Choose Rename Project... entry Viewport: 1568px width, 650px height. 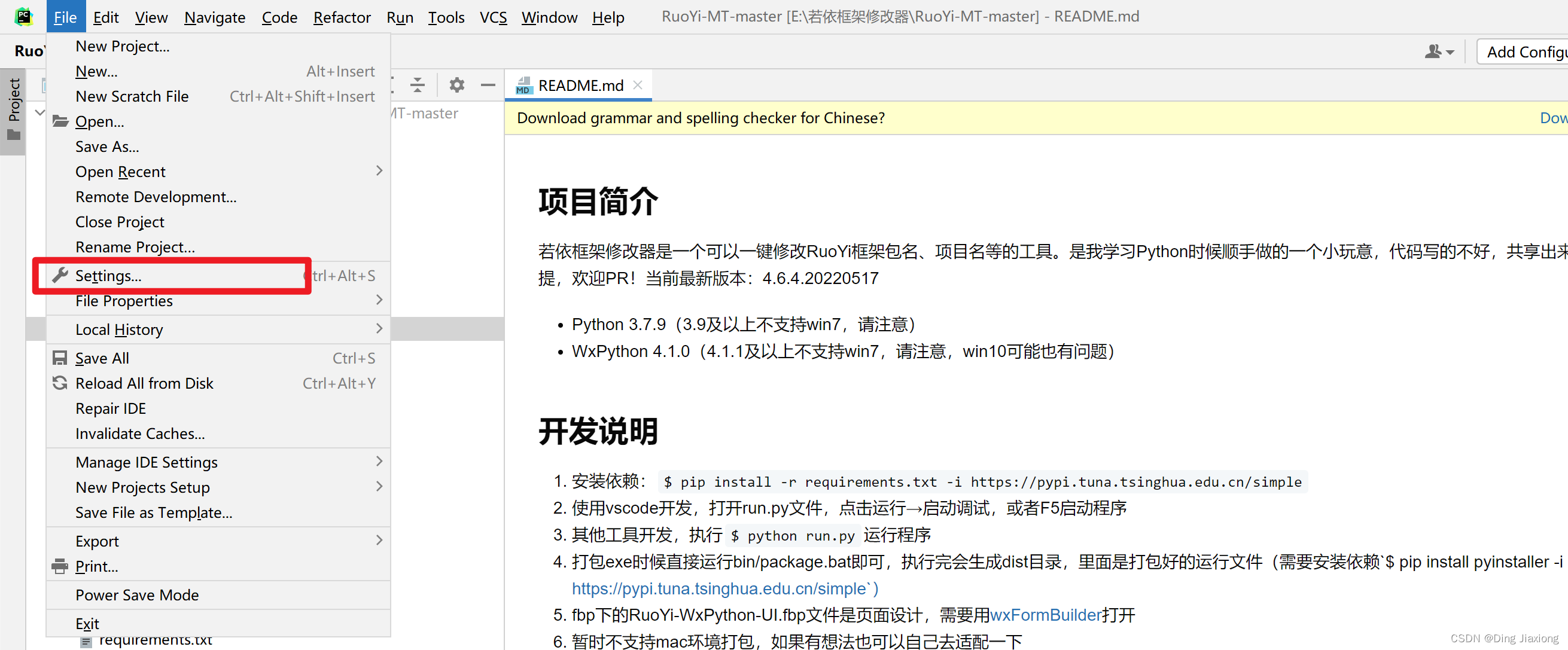pyautogui.click(x=218, y=247)
